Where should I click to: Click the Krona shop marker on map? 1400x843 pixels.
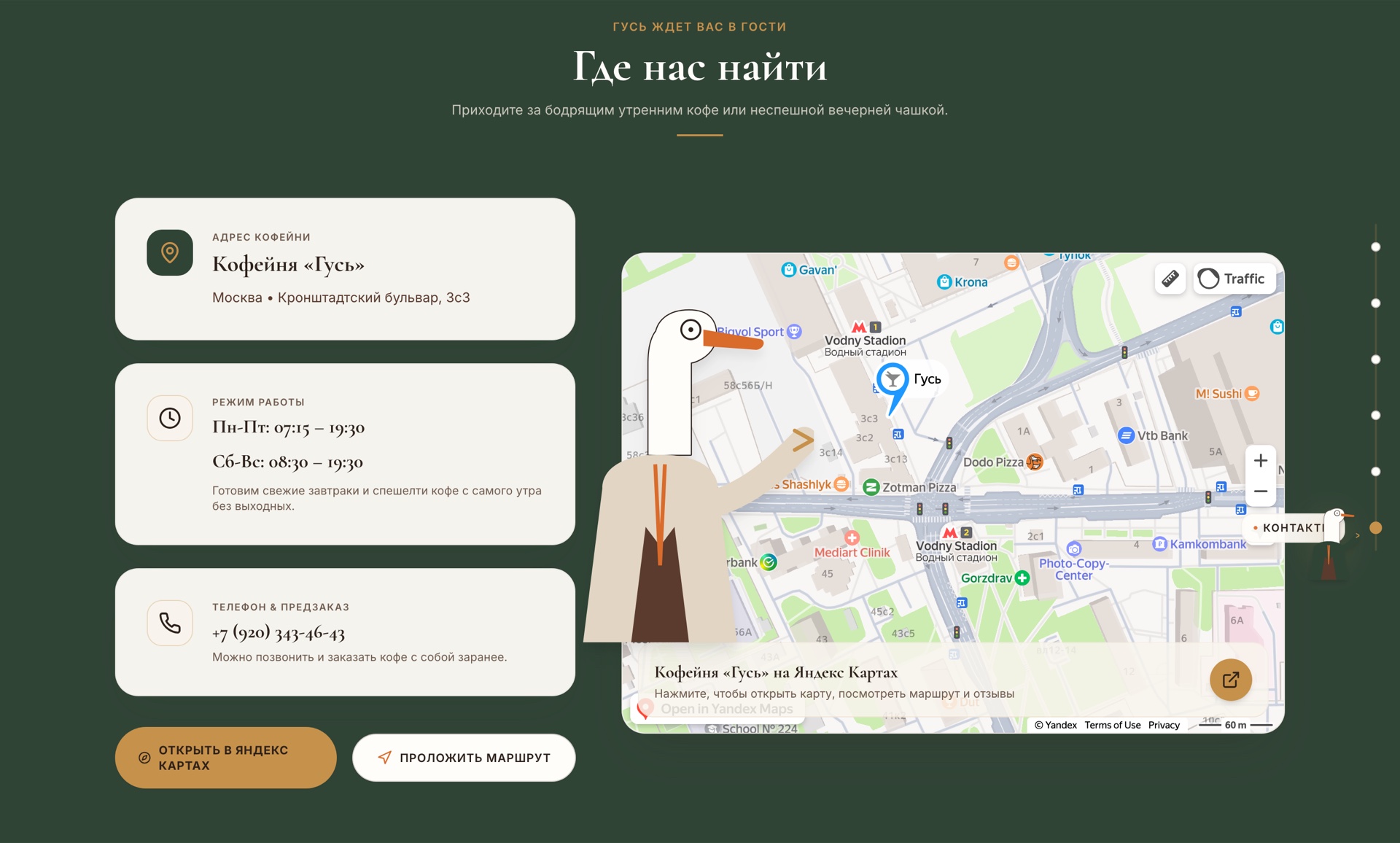(x=944, y=282)
